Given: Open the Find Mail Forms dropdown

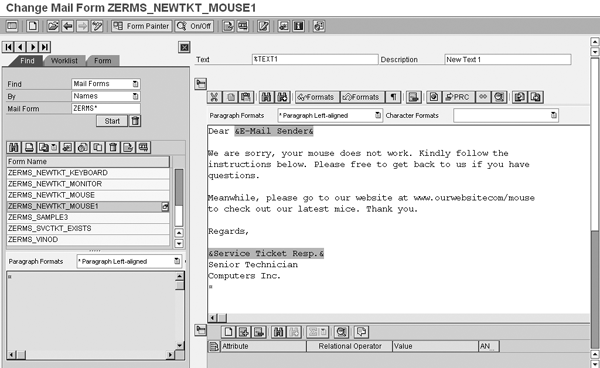Looking at the screenshot, I should (x=135, y=84).
